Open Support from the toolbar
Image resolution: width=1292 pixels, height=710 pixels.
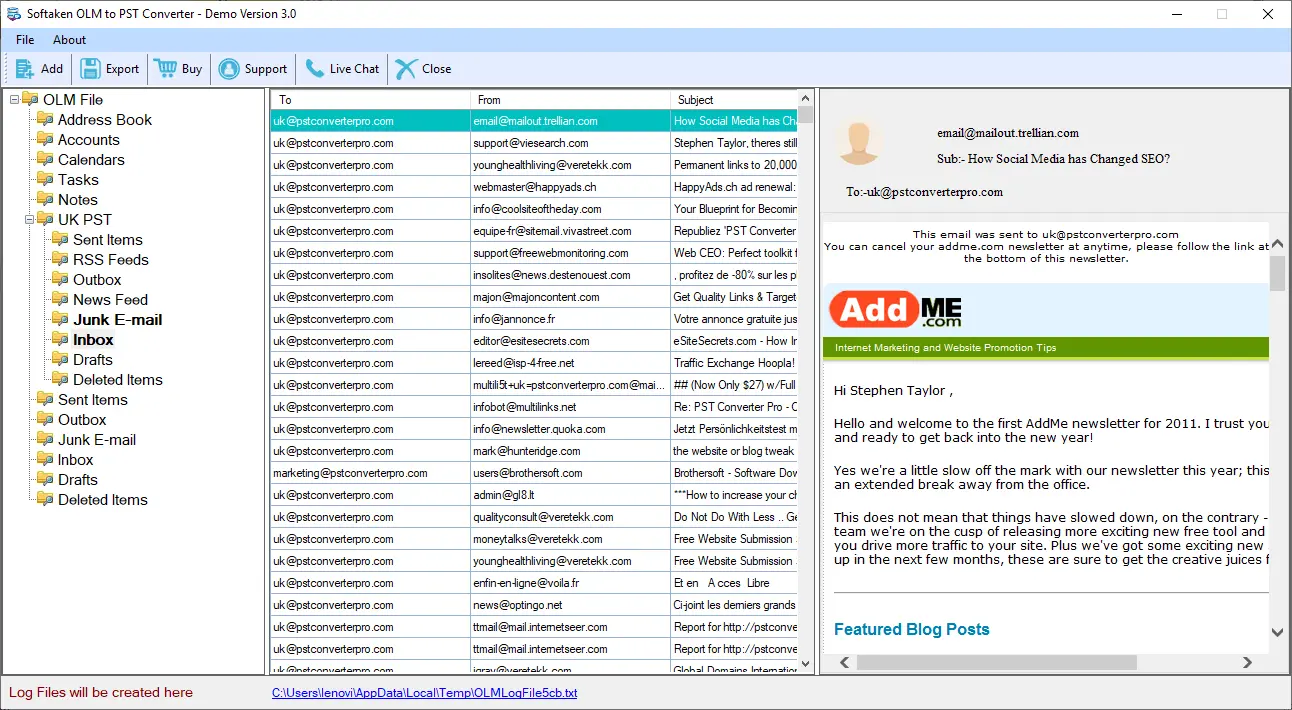click(x=253, y=69)
